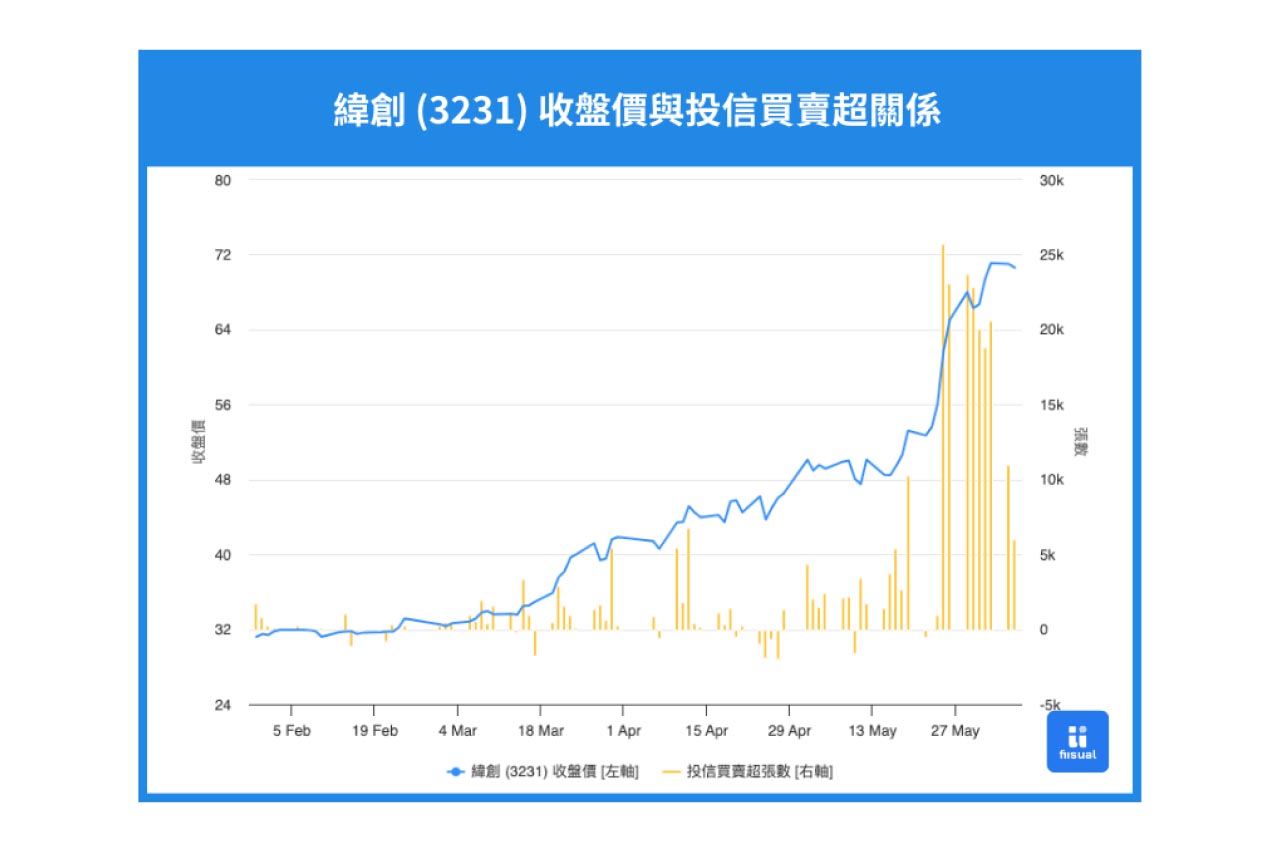Click the 72 value on the left axis
Screen dimensions: 1280x852
pos(222,255)
